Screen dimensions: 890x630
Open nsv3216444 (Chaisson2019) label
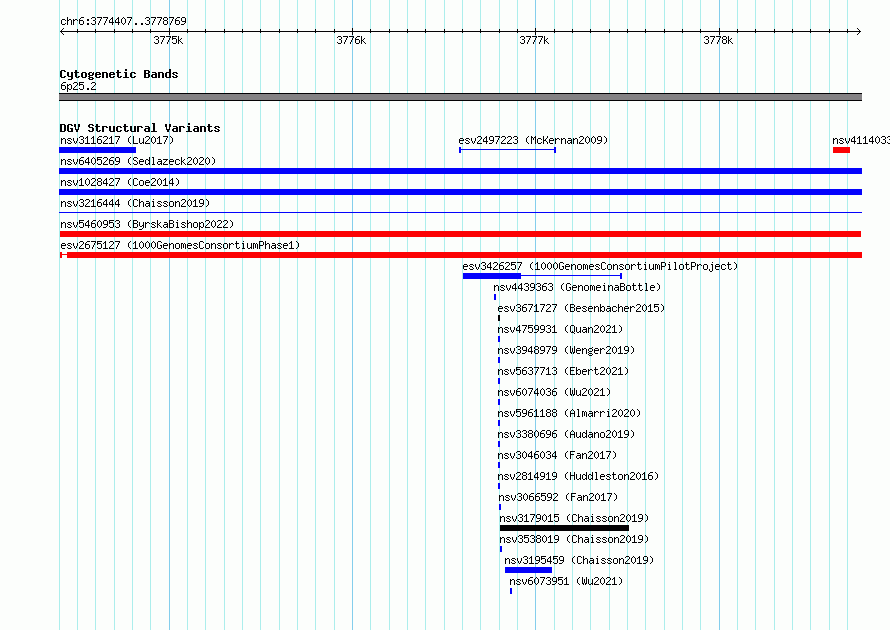click(135, 203)
